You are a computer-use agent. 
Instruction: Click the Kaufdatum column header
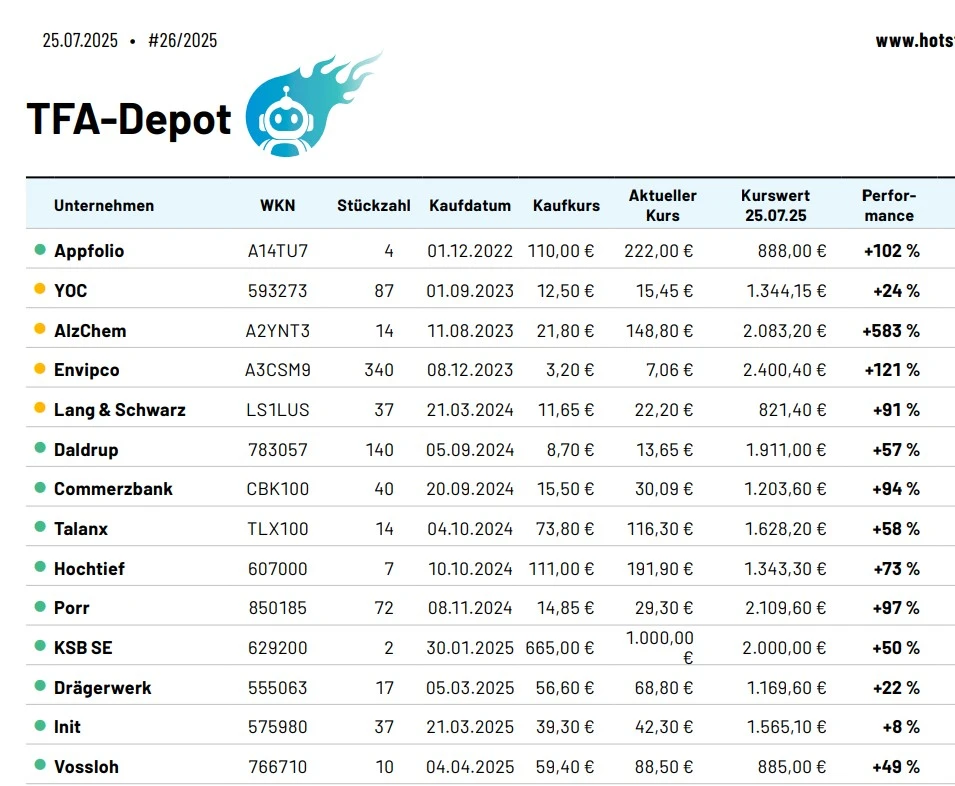point(470,205)
